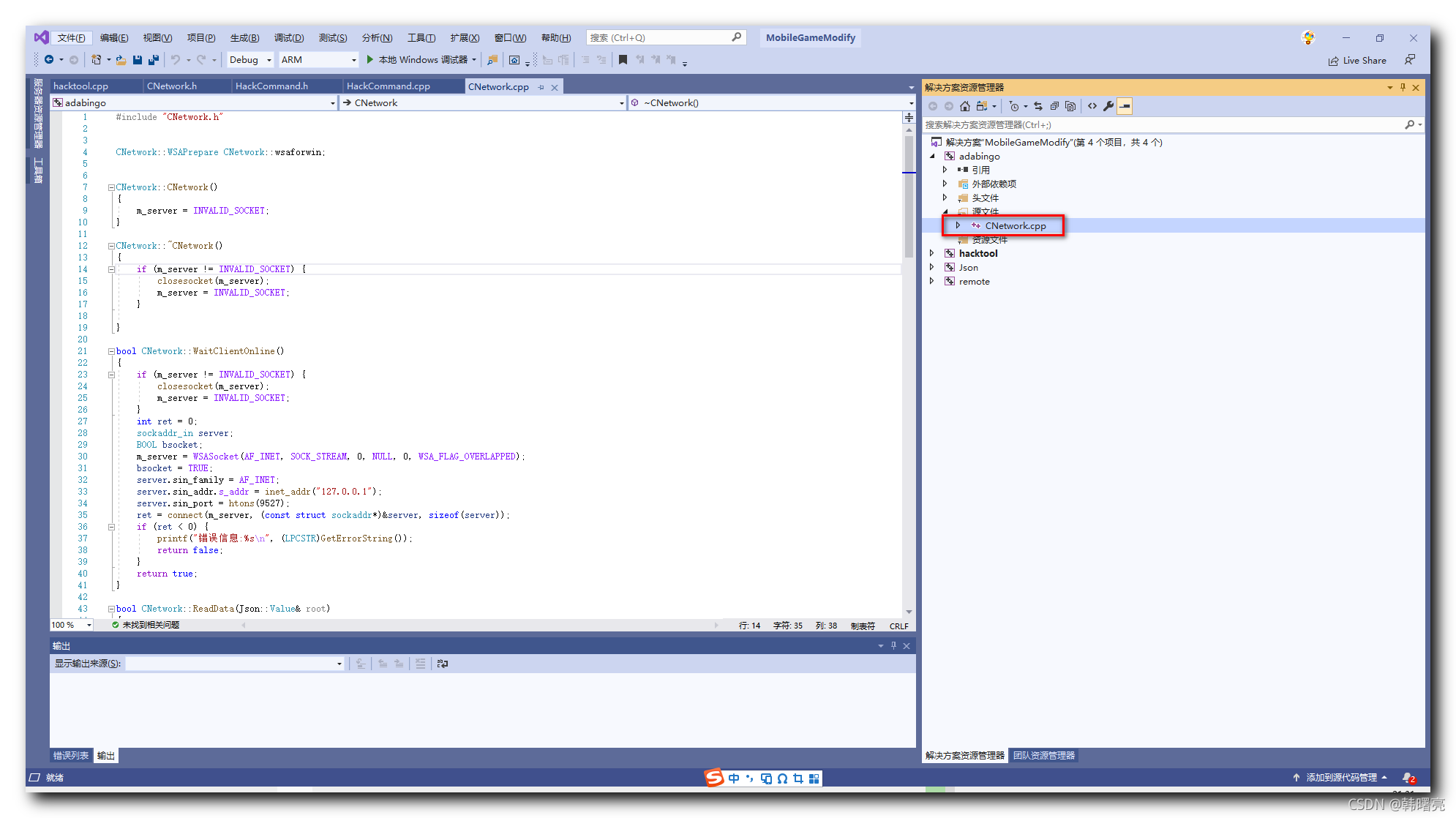The width and height of the screenshot is (1456, 818).
Task: Toggle pin on CNetwork.cpp tab
Action: pyautogui.click(x=541, y=87)
